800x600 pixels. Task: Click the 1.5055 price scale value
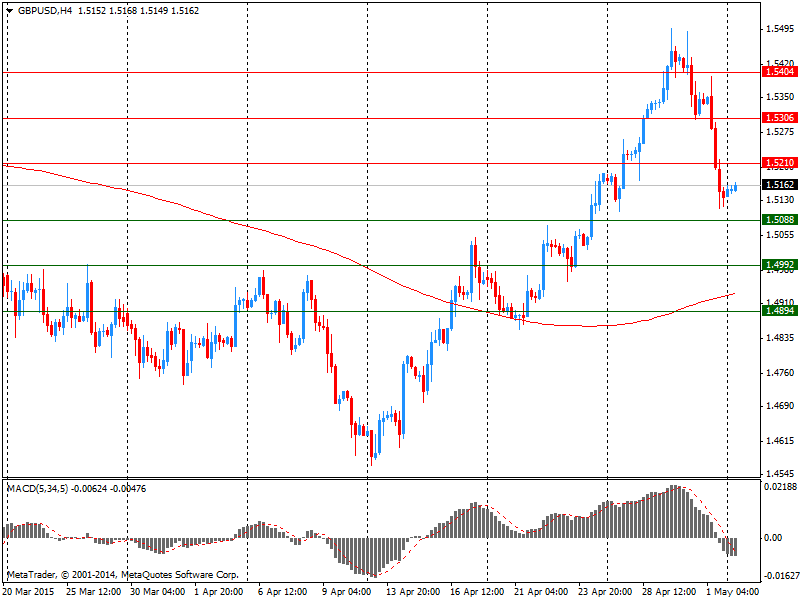pos(780,235)
